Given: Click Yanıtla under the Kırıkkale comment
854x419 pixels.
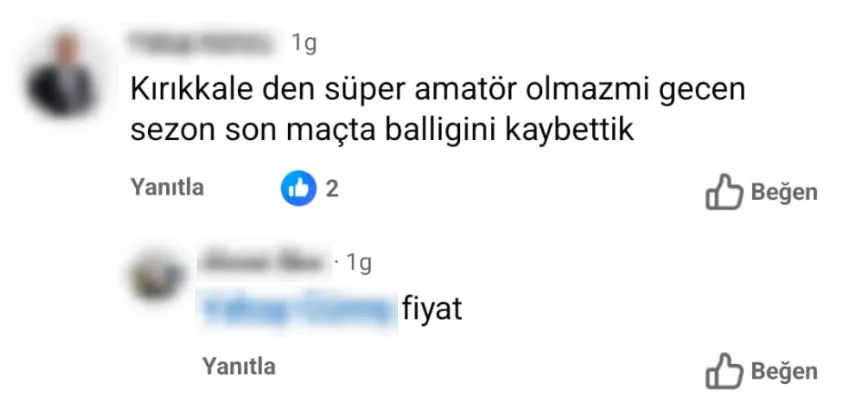Looking at the screenshot, I should (167, 187).
